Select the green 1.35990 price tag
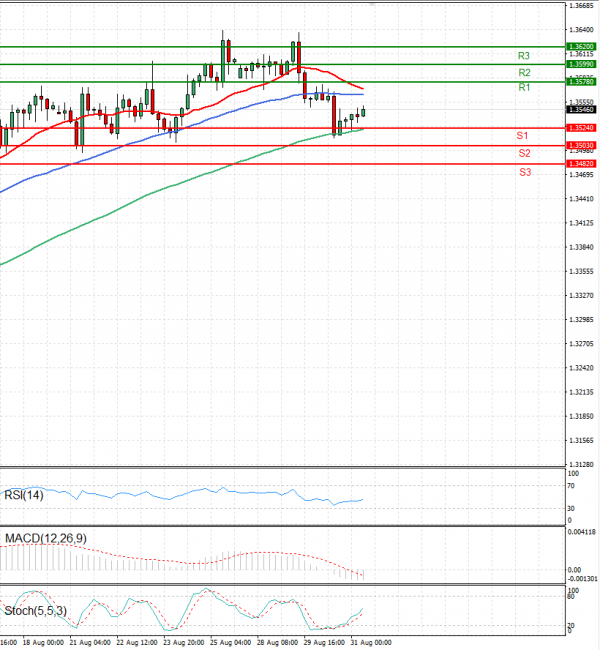Screen dimensions: 600x650 click(581, 64)
